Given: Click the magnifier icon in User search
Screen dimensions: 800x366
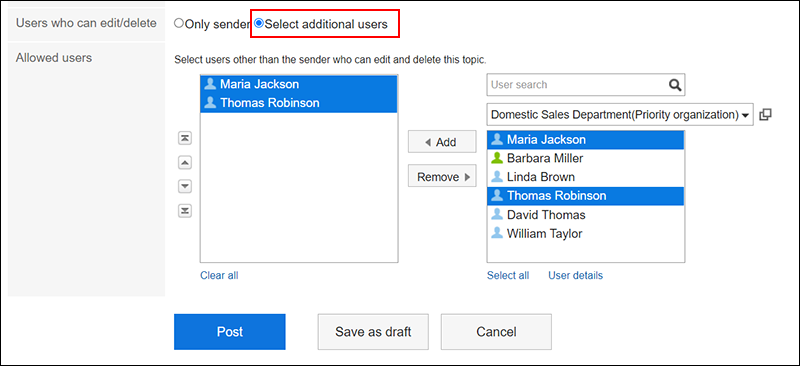Looking at the screenshot, I should click(x=675, y=85).
